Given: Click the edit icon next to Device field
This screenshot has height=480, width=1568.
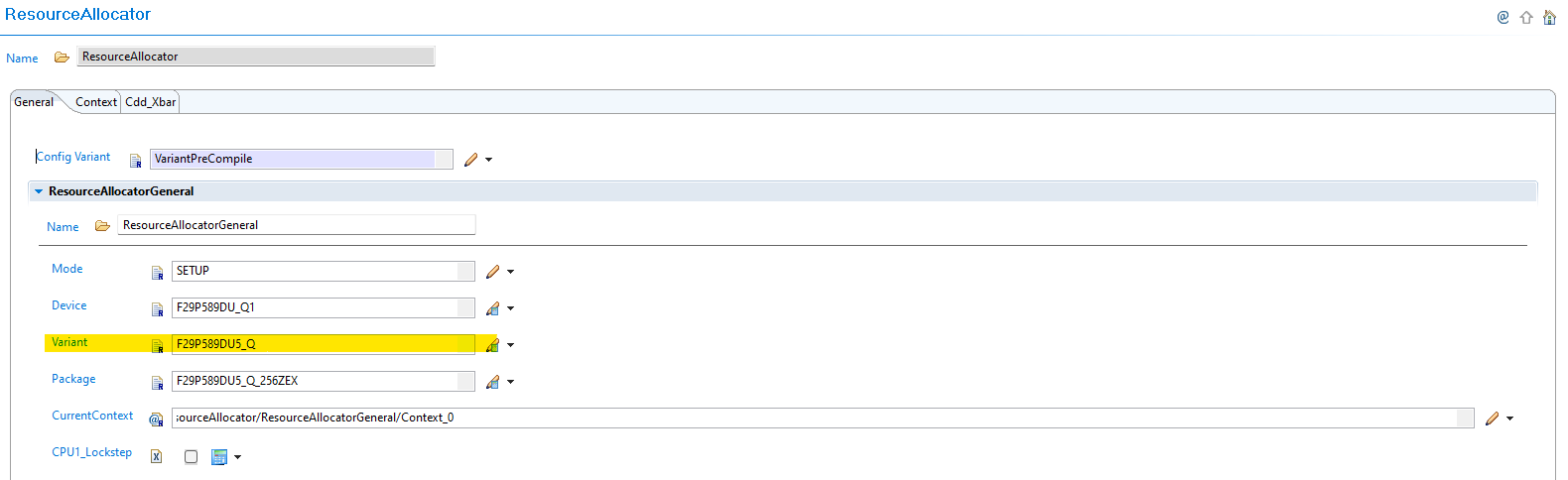Looking at the screenshot, I should [493, 308].
